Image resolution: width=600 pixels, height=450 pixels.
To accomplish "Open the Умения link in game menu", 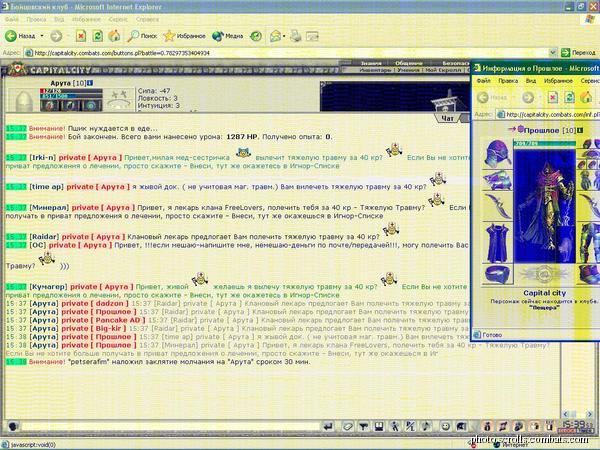I will [408, 70].
